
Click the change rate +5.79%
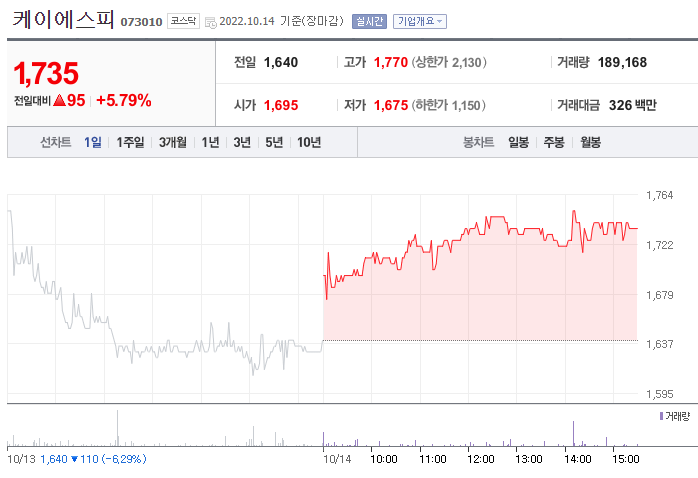click(124, 101)
